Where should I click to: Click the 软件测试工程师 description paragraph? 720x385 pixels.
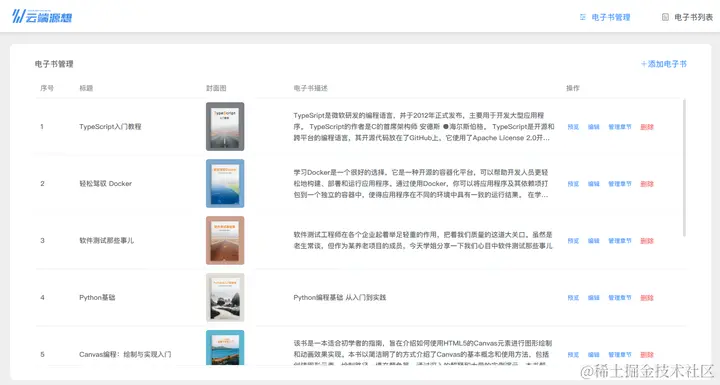click(x=423, y=241)
